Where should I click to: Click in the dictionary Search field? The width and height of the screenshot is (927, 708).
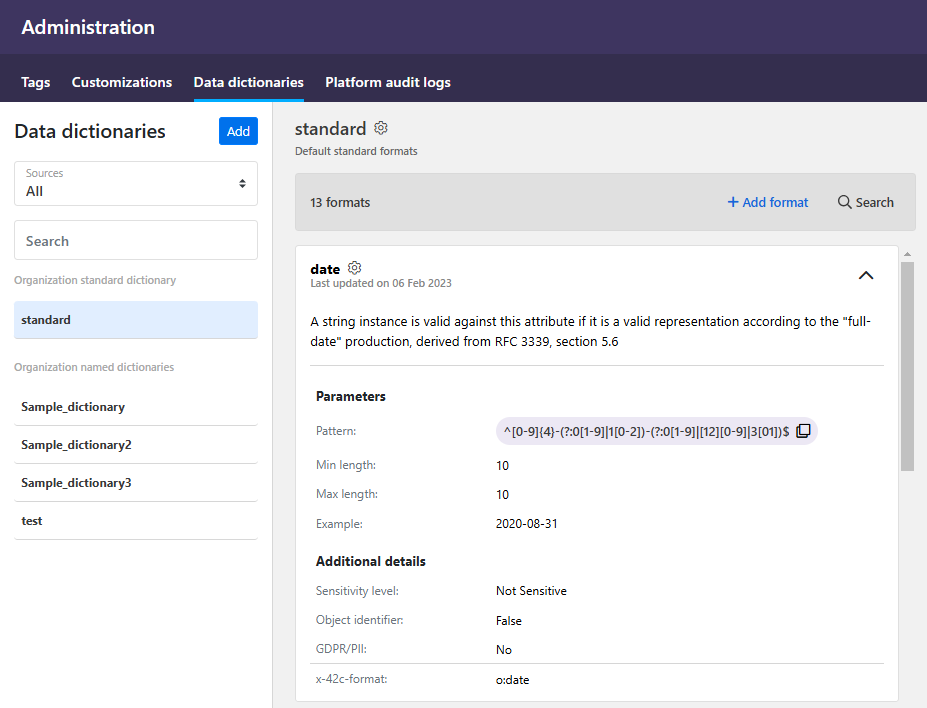[x=136, y=241]
